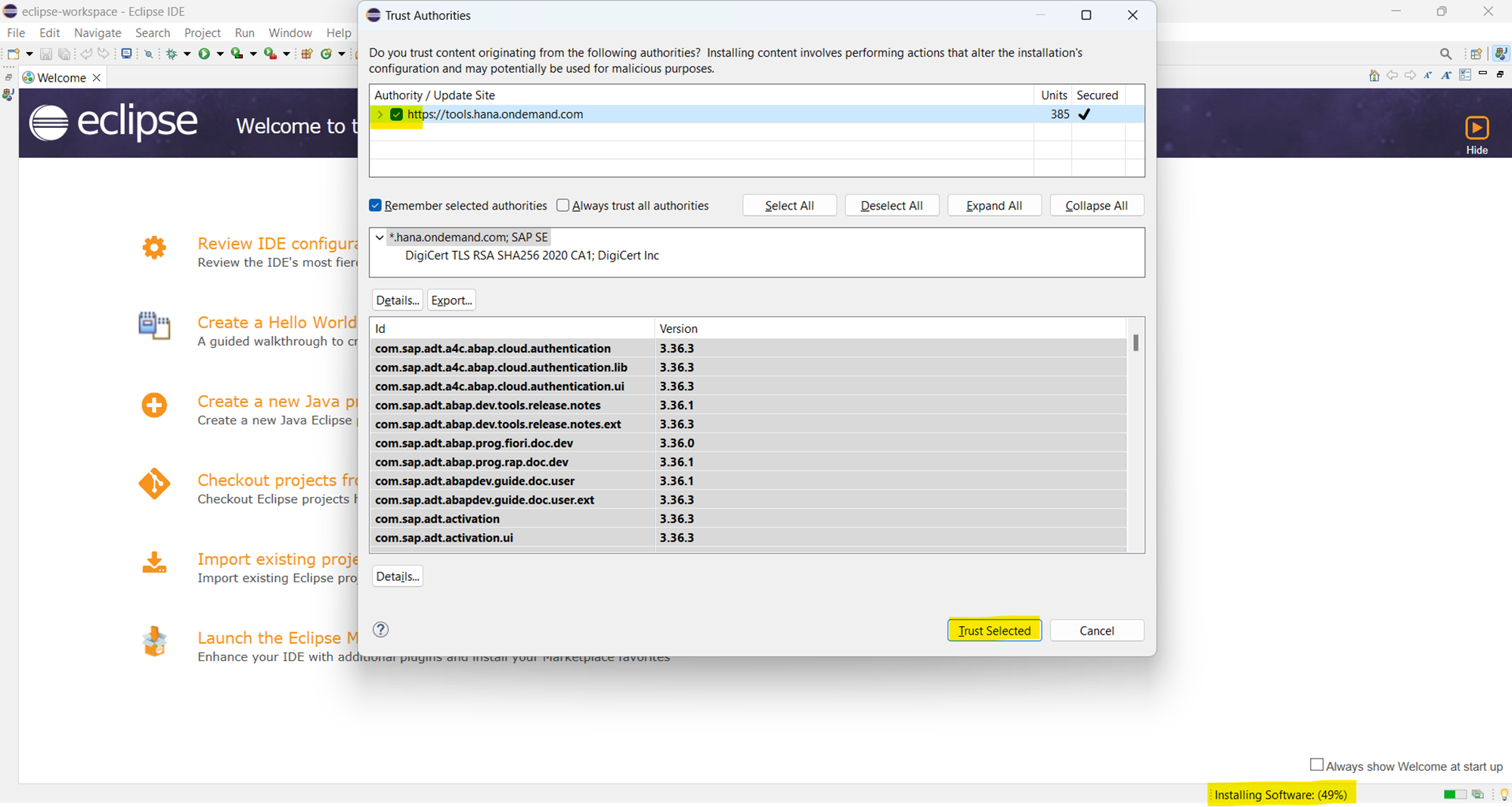Click the Hide welcome page icon

point(1476,128)
